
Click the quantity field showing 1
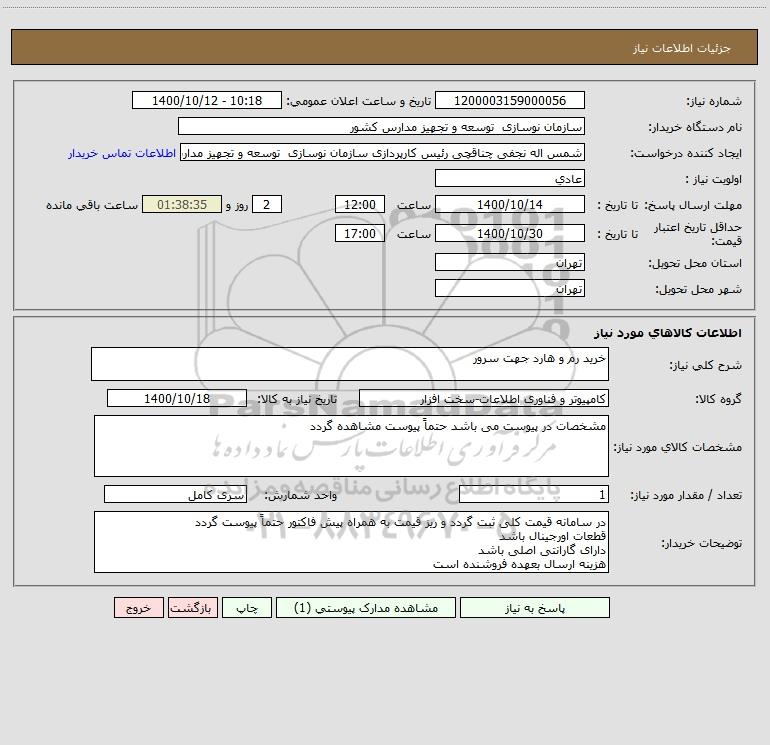pos(534,494)
